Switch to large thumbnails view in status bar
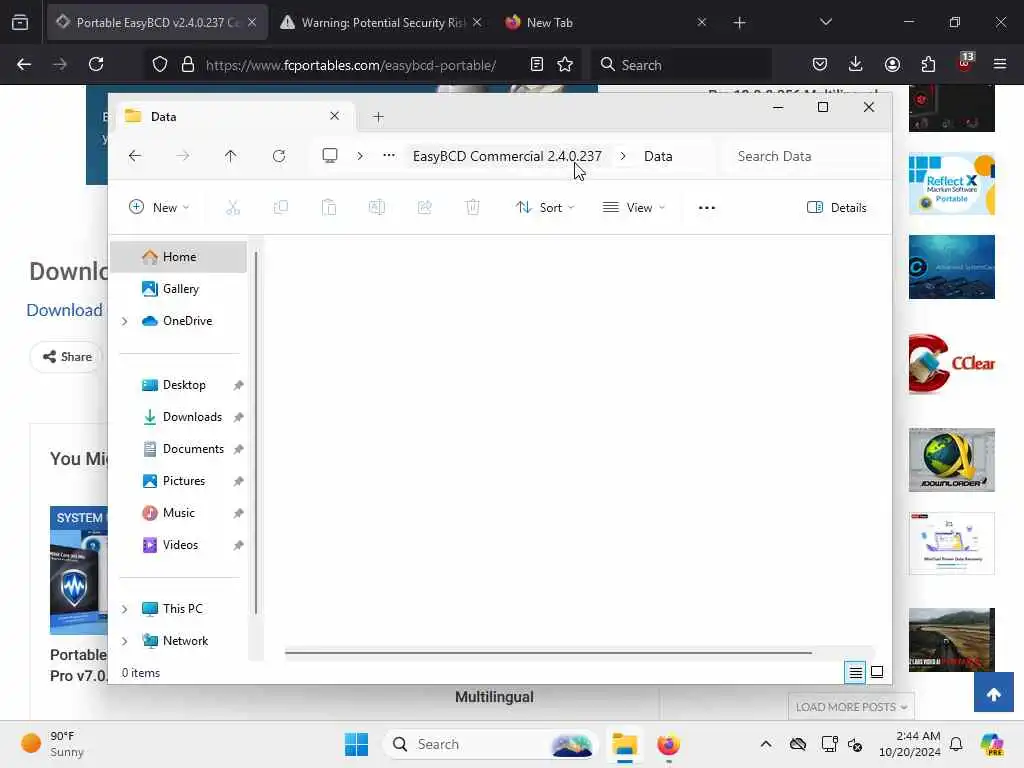The height and width of the screenshot is (768, 1024). click(x=877, y=672)
